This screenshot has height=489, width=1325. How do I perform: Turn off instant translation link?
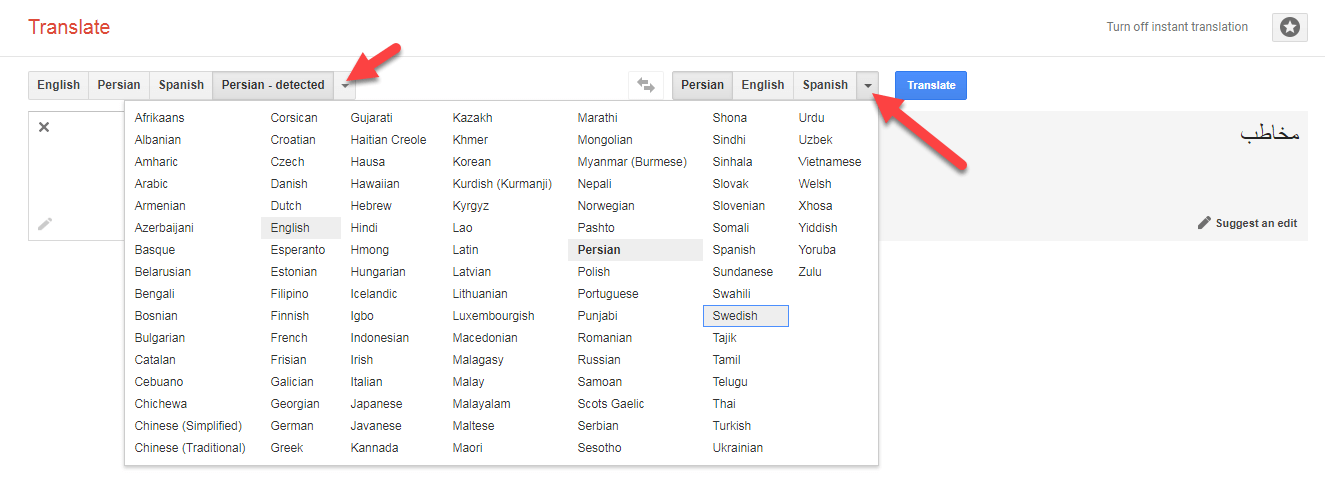pyautogui.click(x=1176, y=27)
